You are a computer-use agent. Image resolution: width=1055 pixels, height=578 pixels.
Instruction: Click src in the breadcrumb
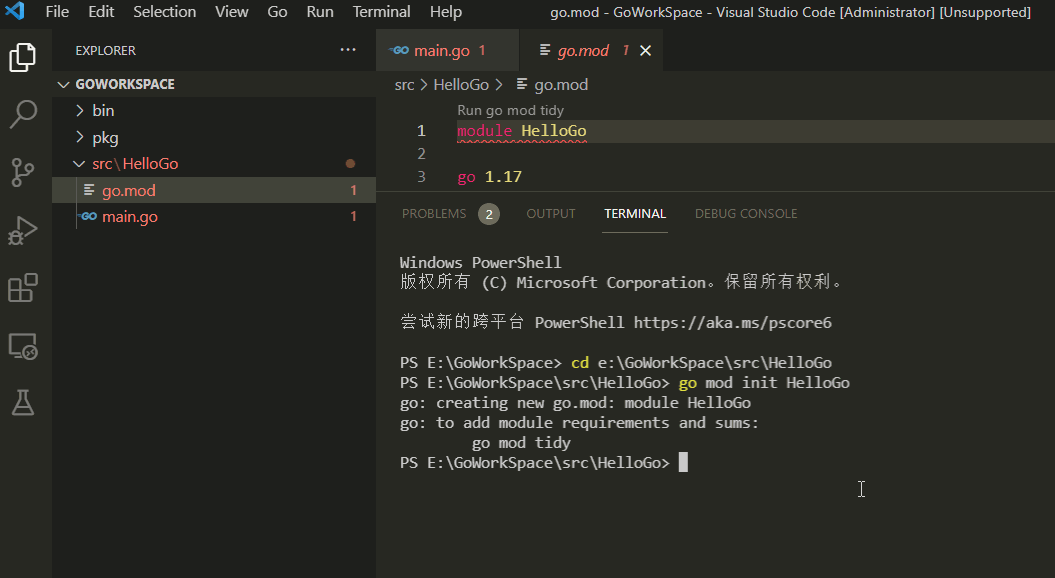click(x=404, y=85)
